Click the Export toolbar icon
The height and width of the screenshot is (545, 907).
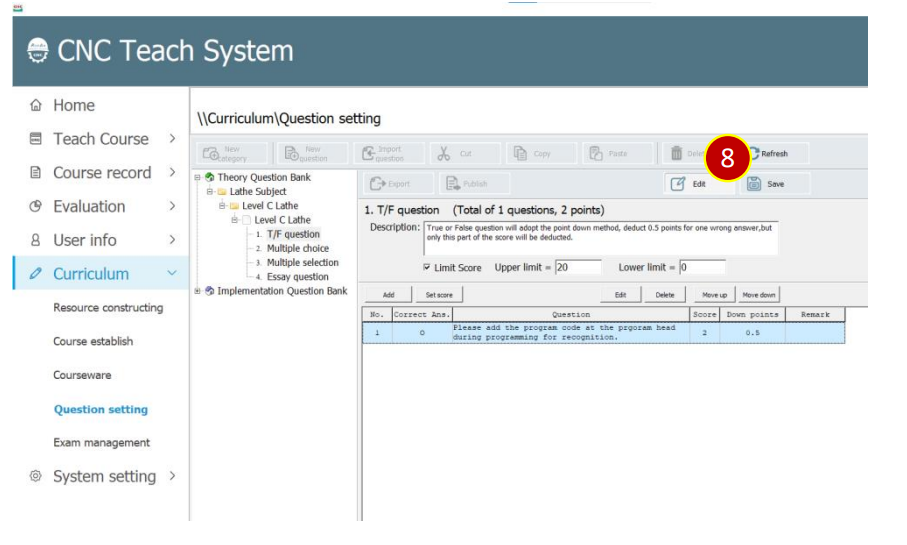pos(378,184)
